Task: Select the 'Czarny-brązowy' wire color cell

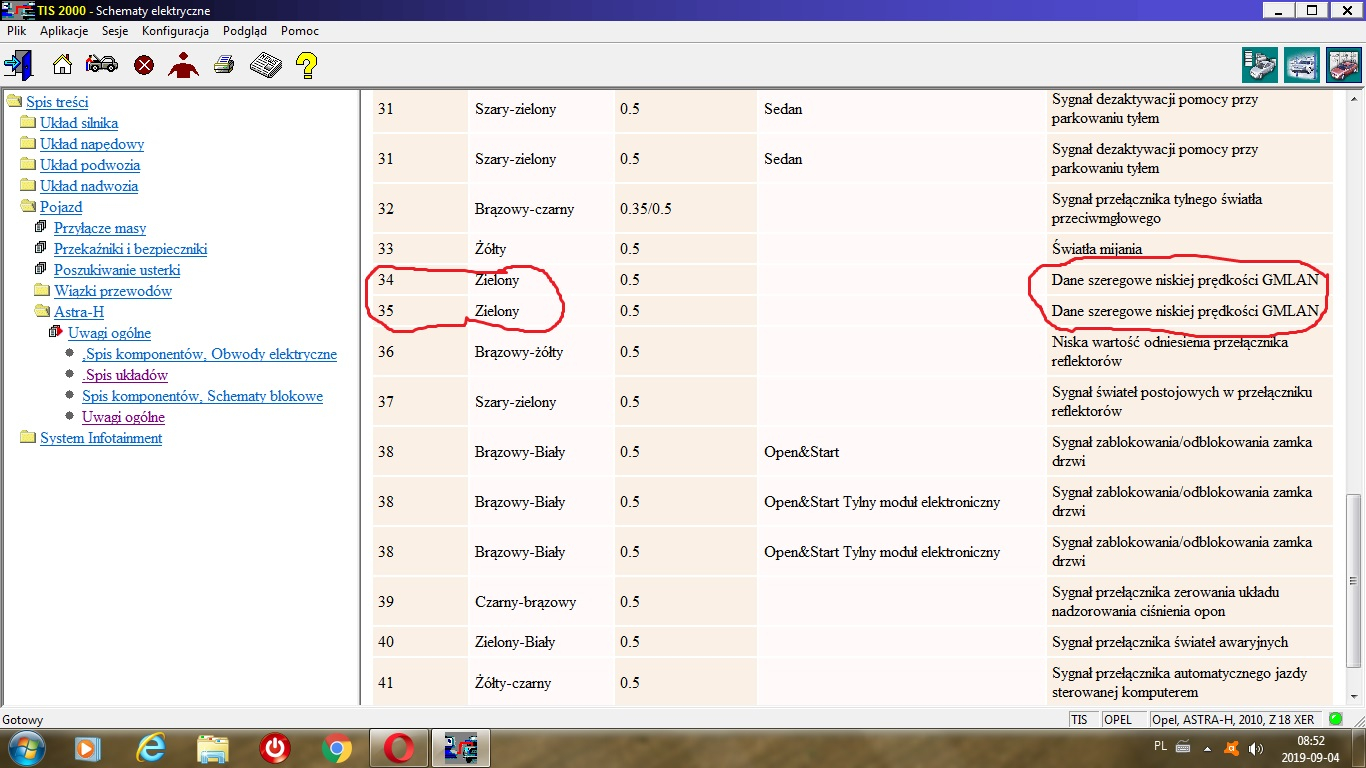Action: [x=541, y=602]
